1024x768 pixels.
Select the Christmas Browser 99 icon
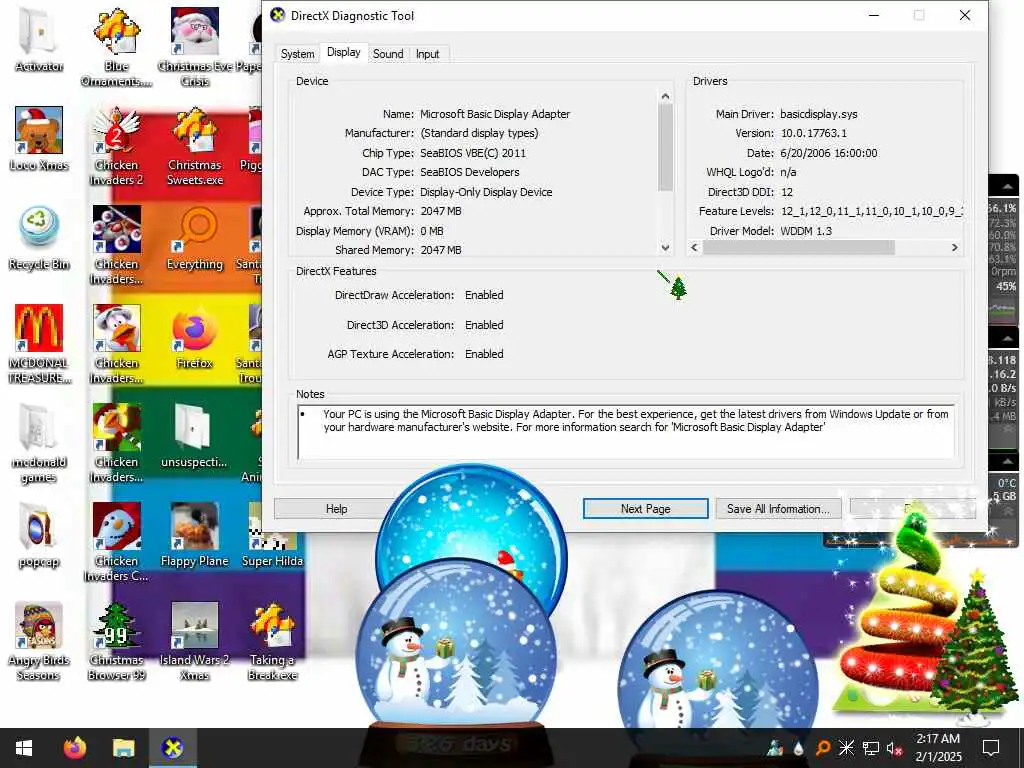click(116, 641)
